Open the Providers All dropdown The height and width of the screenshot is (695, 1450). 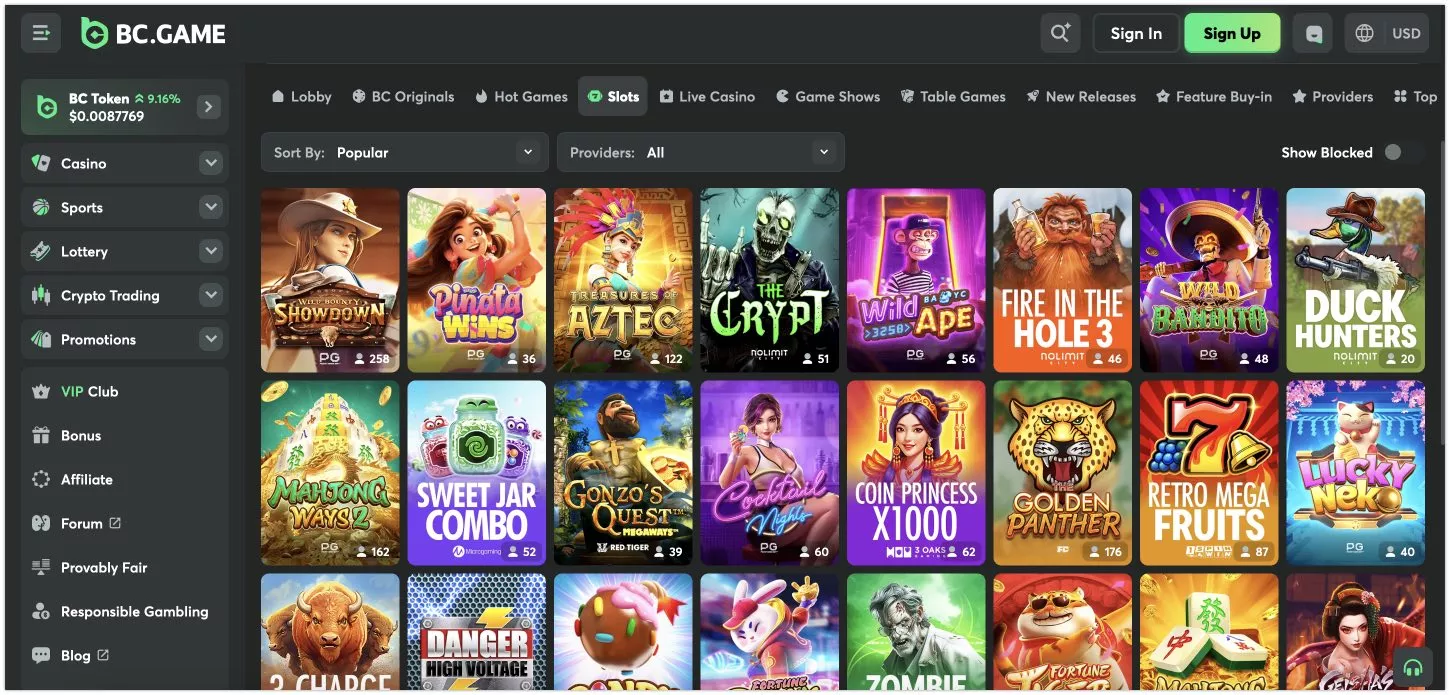pyautogui.click(x=701, y=152)
